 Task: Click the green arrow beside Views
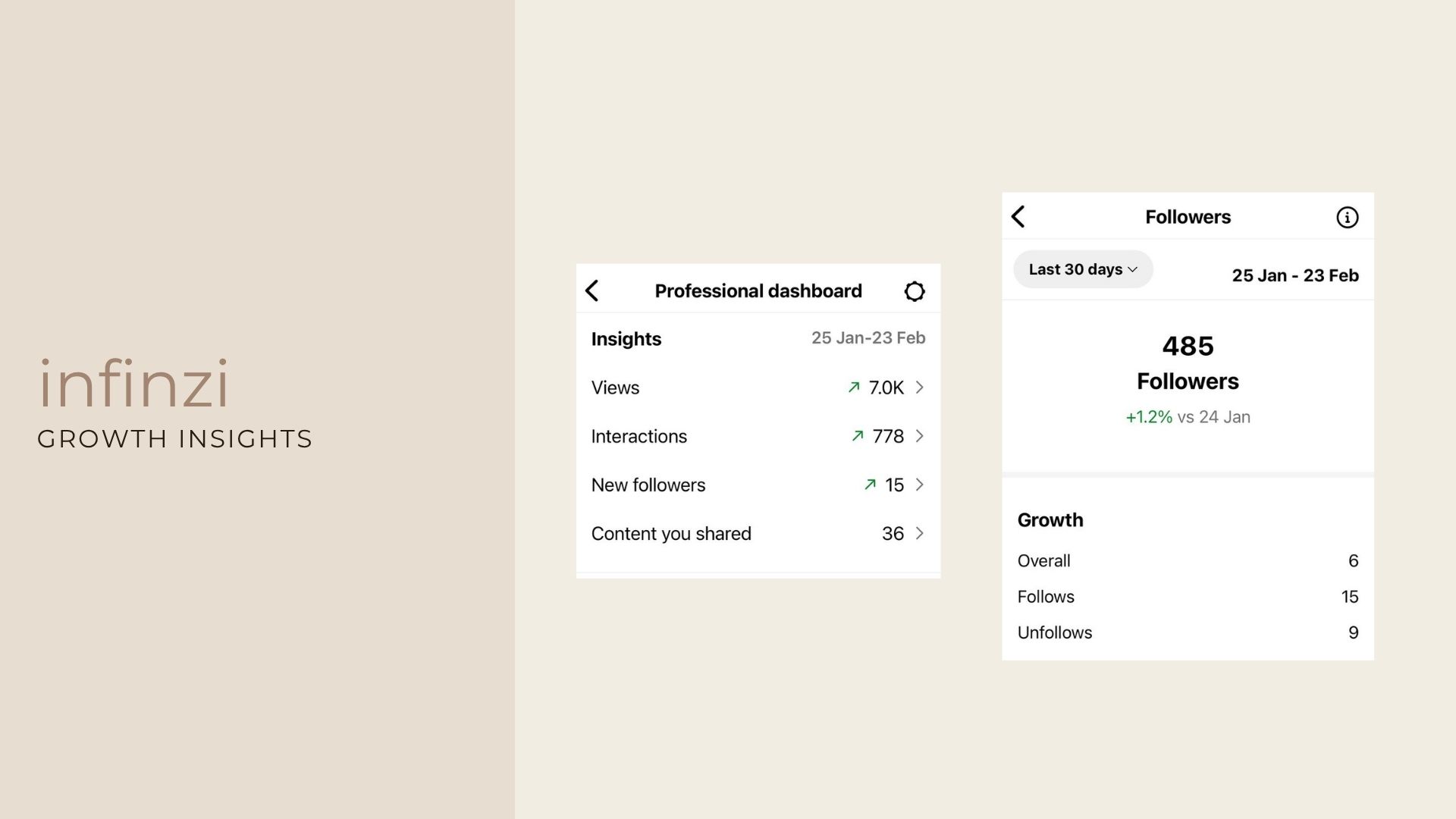point(854,388)
